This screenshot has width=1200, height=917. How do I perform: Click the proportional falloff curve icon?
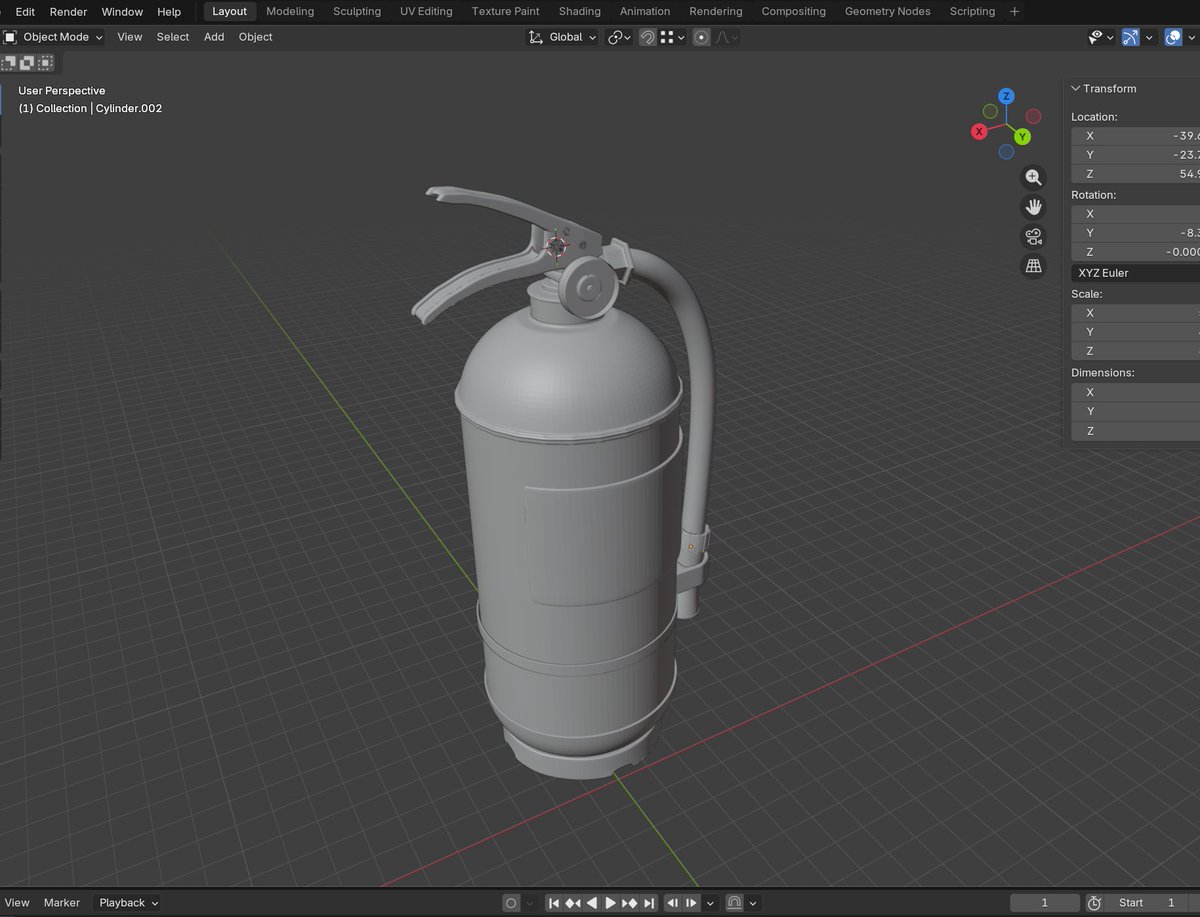727,37
